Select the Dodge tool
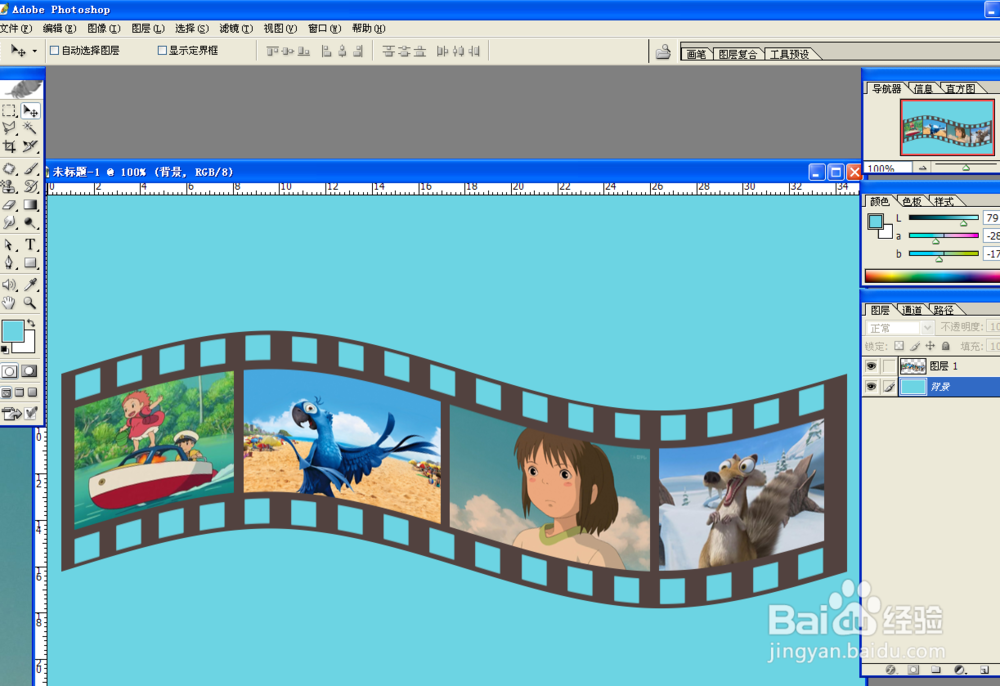Image resolution: width=1000 pixels, height=686 pixels. (30, 223)
